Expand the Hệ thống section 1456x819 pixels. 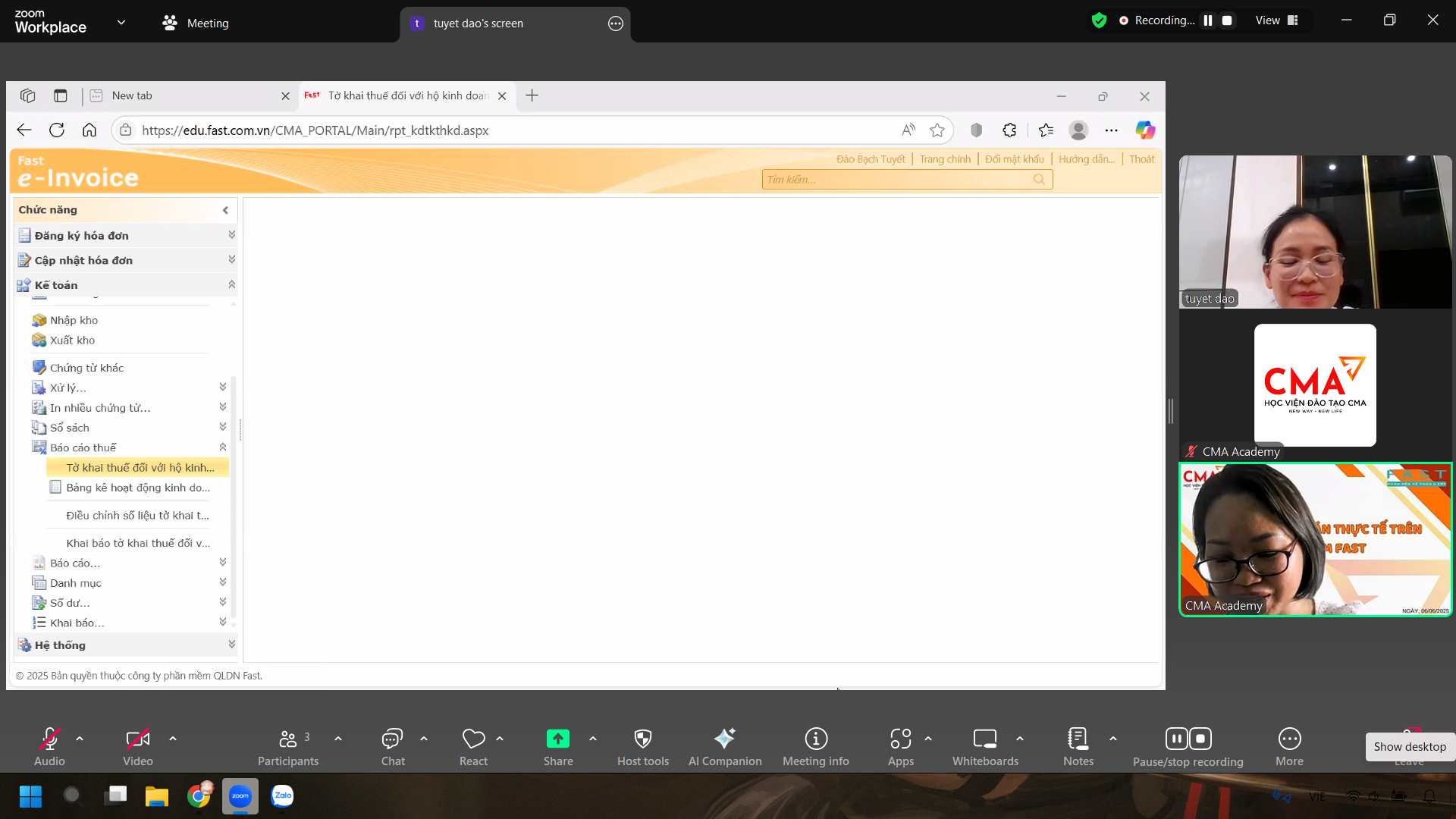tap(231, 645)
